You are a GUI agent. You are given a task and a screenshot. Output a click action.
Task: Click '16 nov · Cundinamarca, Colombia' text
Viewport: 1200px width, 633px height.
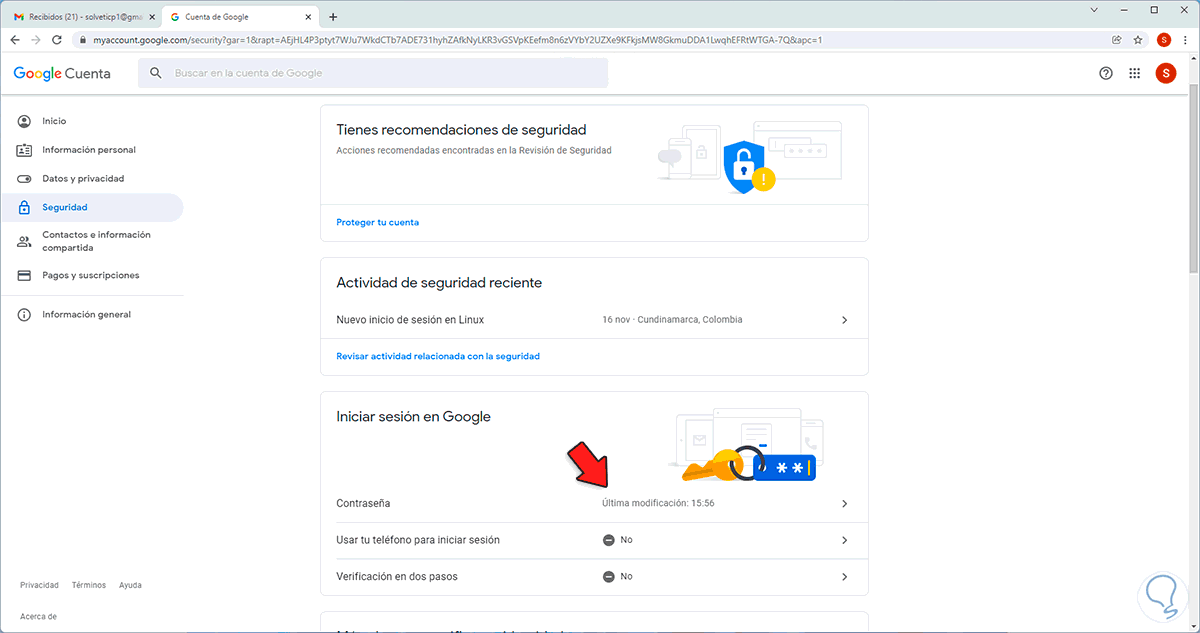click(x=672, y=320)
